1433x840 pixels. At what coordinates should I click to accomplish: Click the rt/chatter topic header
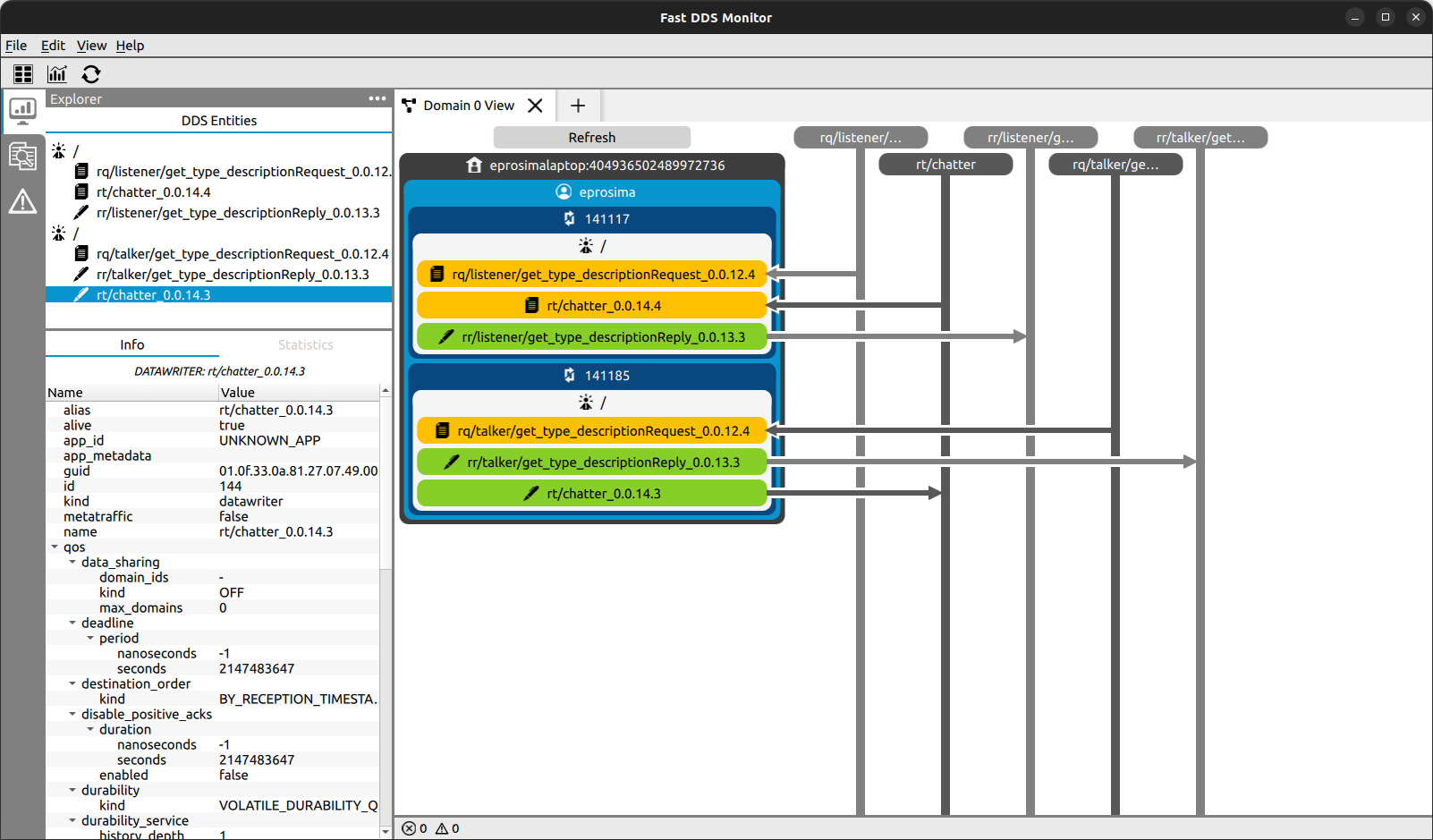(945, 165)
